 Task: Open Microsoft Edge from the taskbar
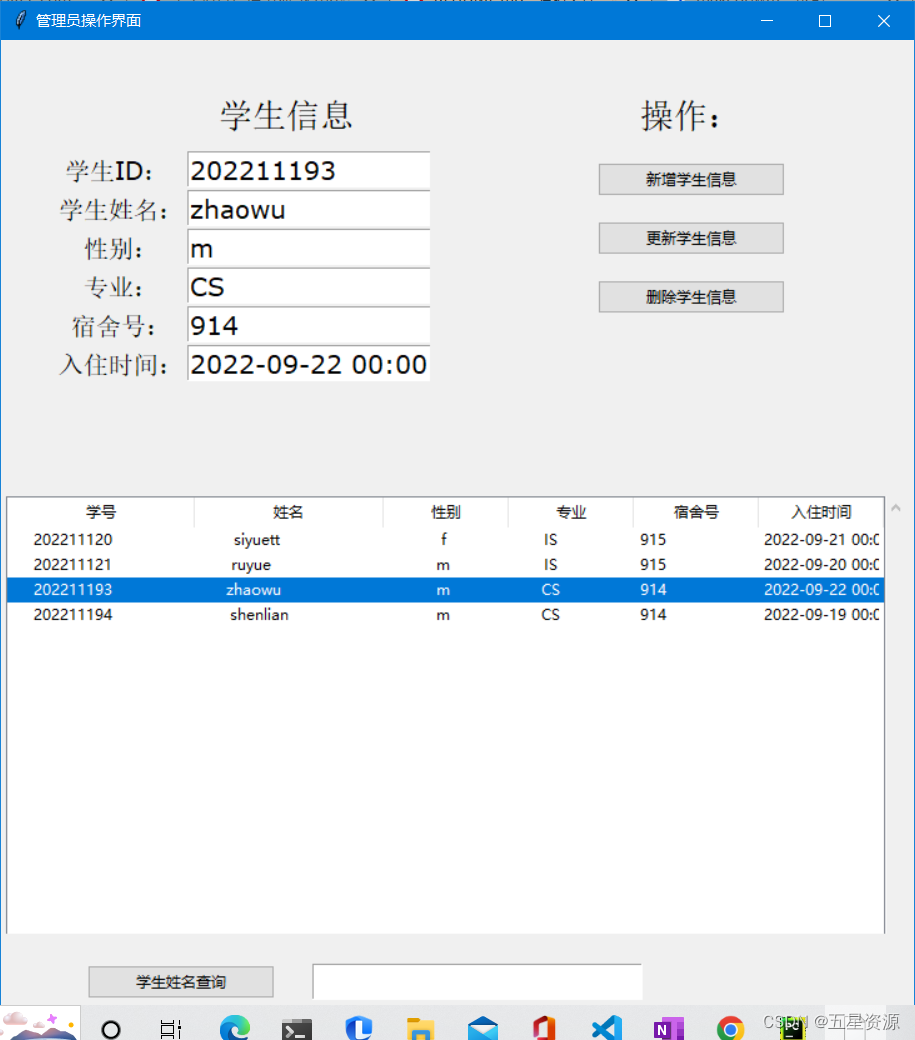click(235, 1028)
